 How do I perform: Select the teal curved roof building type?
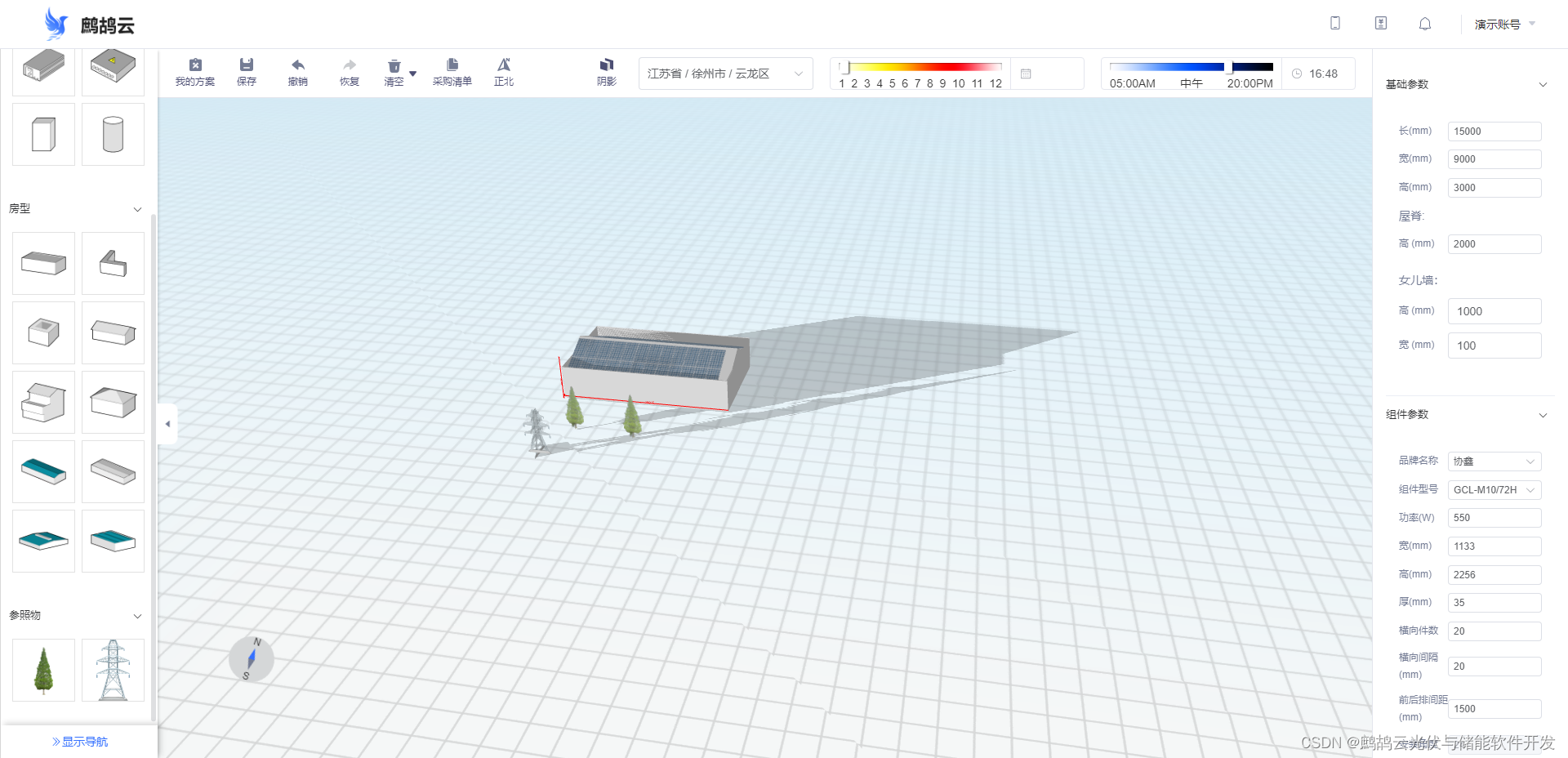pyautogui.click(x=44, y=472)
